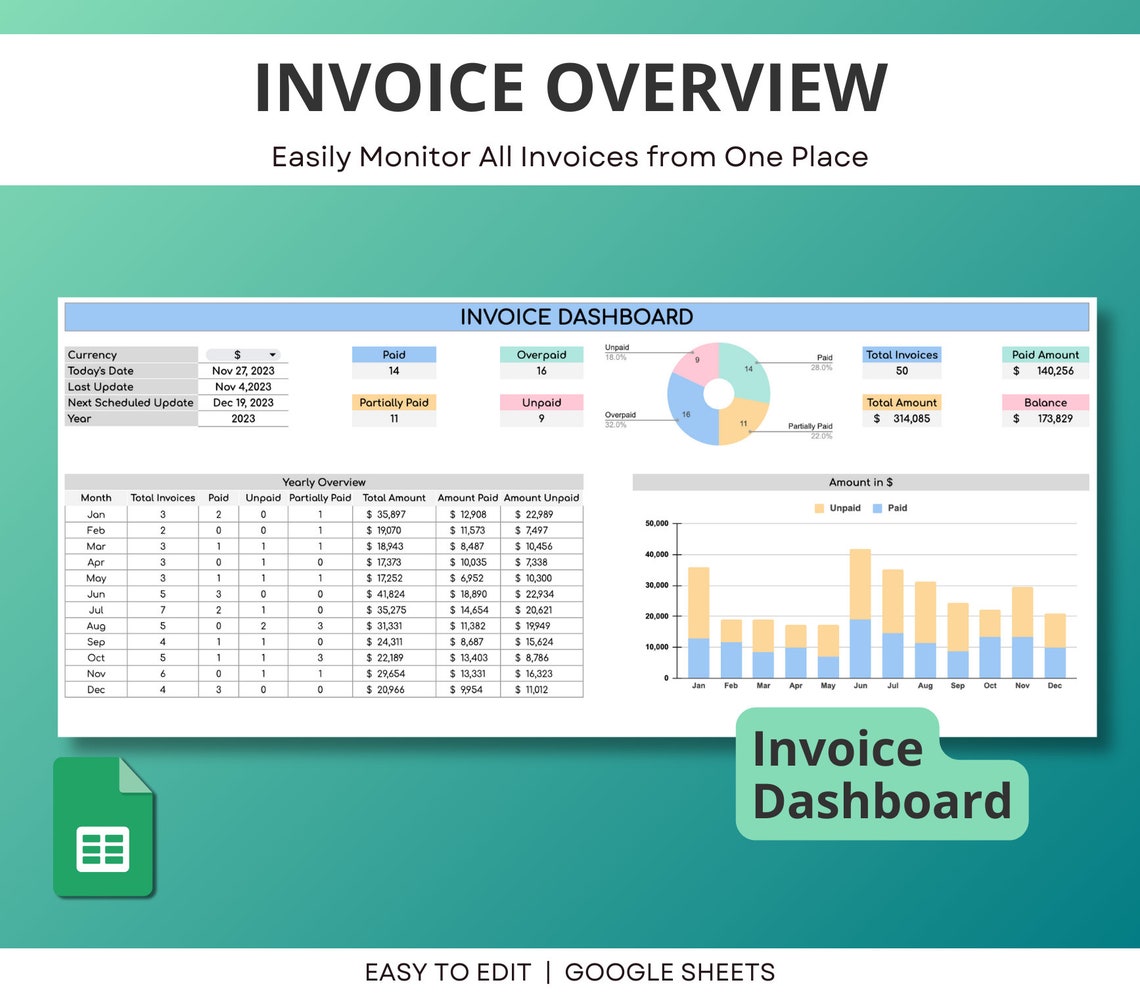Open the Year selector field
1140x997 pixels.
tap(245, 418)
